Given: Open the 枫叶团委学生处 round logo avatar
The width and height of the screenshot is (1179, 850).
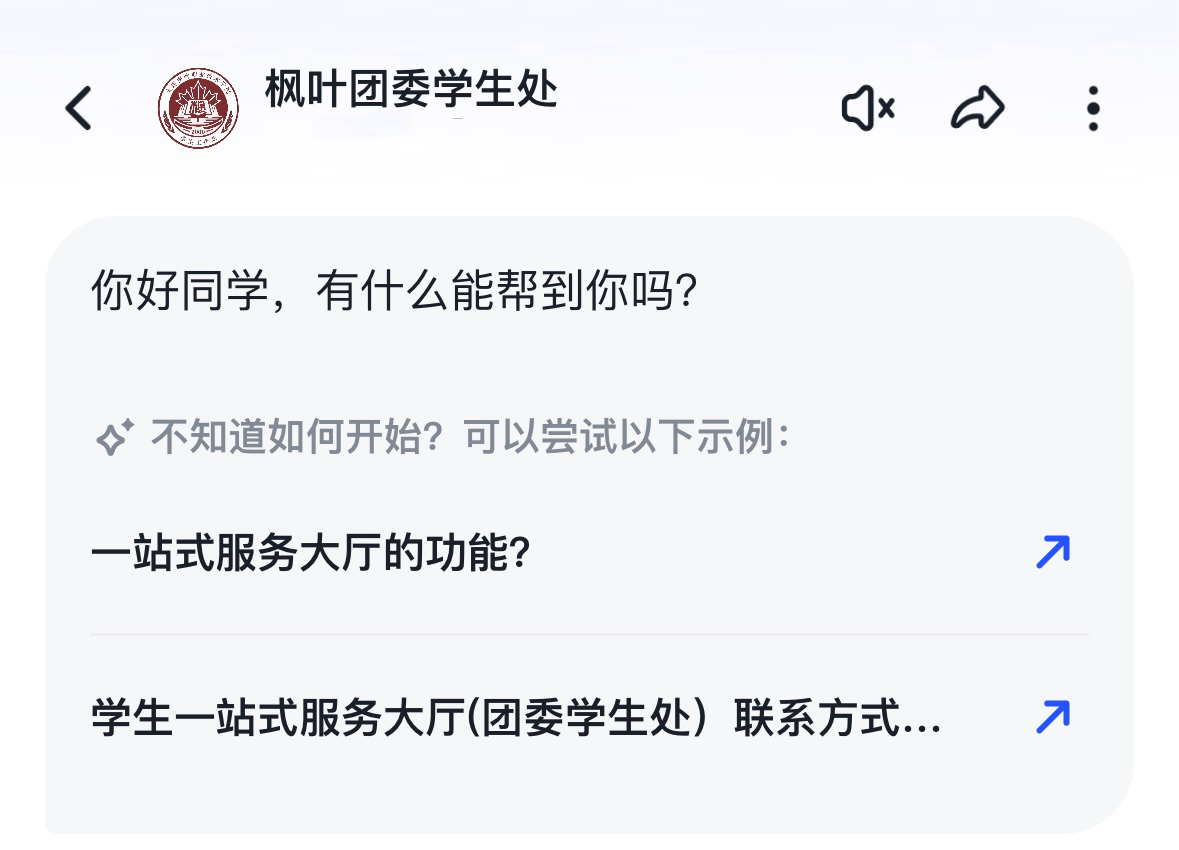Looking at the screenshot, I should coord(198,108).
